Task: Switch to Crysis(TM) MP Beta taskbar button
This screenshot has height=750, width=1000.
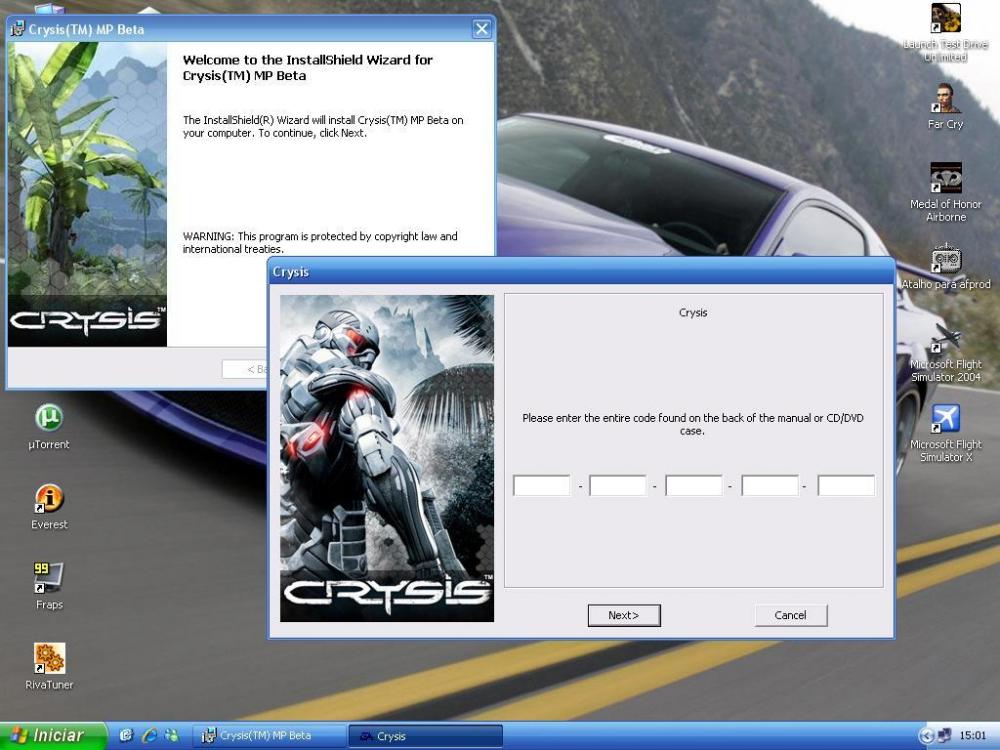Action: 268,736
